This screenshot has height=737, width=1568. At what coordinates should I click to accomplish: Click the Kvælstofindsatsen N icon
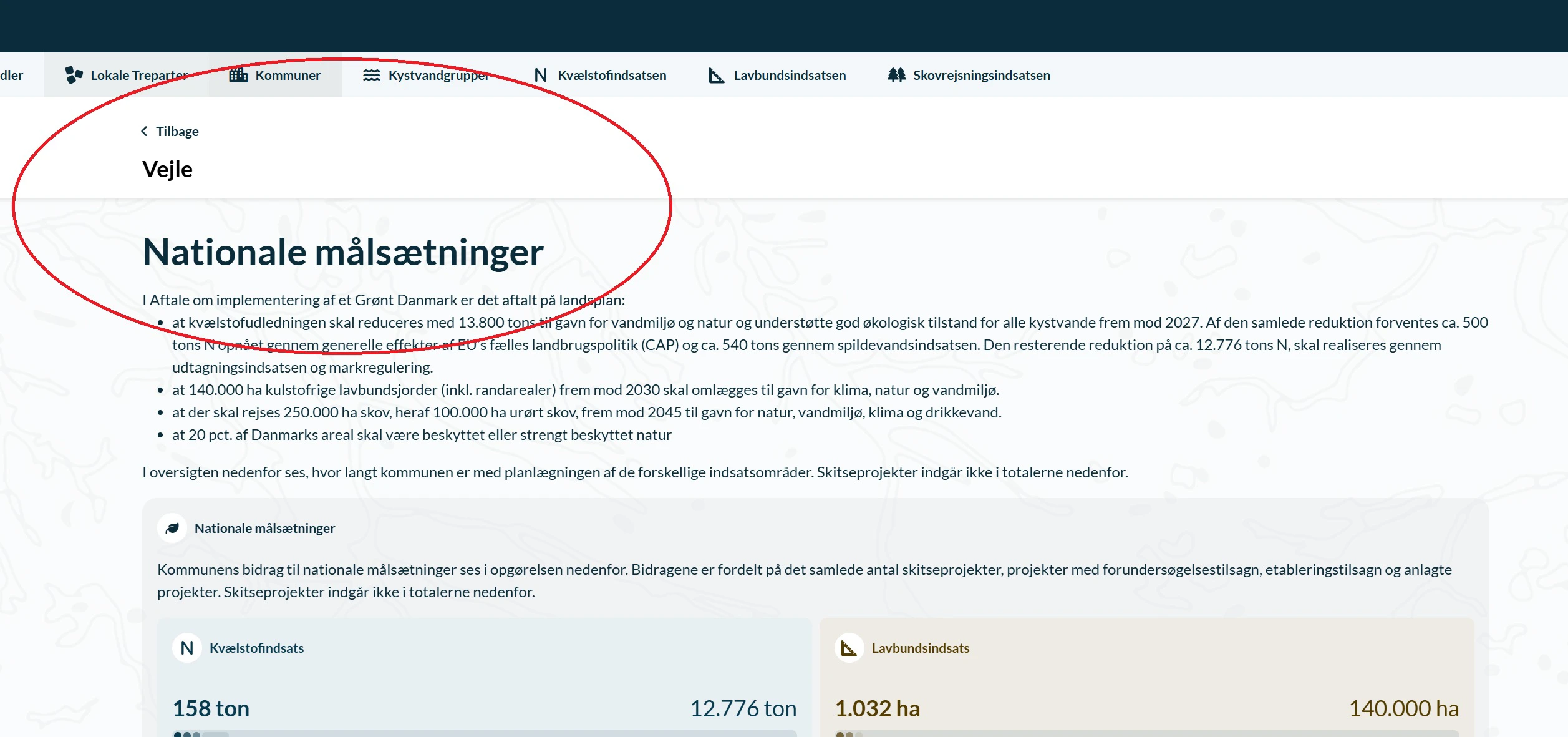pos(540,75)
